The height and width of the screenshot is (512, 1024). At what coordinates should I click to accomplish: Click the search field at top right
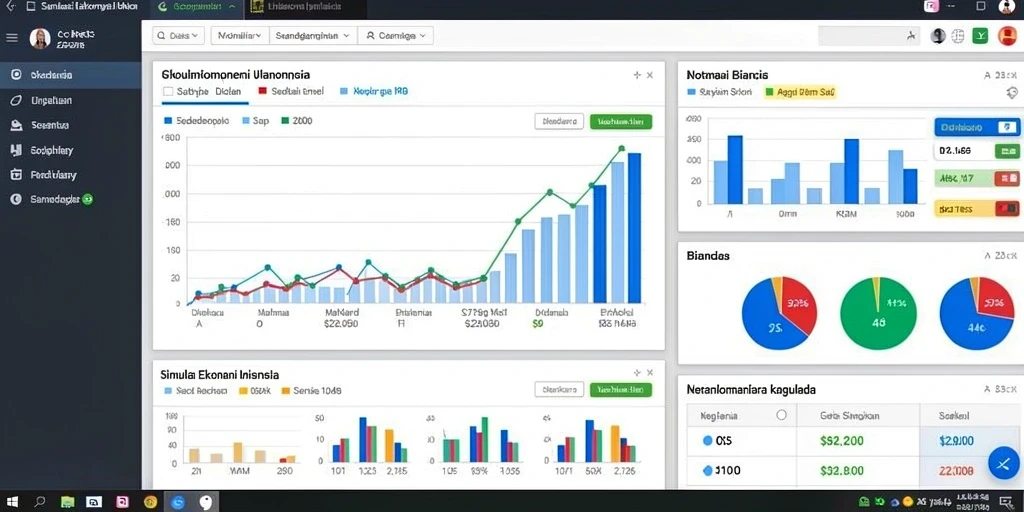(x=869, y=37)
